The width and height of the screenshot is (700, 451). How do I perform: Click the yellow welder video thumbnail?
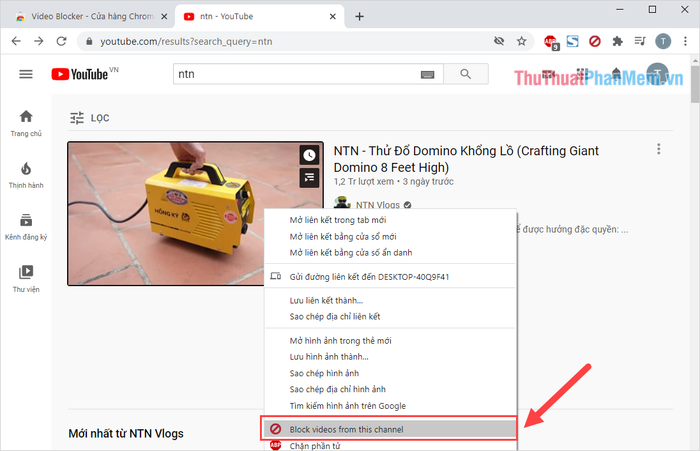pyautogui.click(x=165, y=213)
